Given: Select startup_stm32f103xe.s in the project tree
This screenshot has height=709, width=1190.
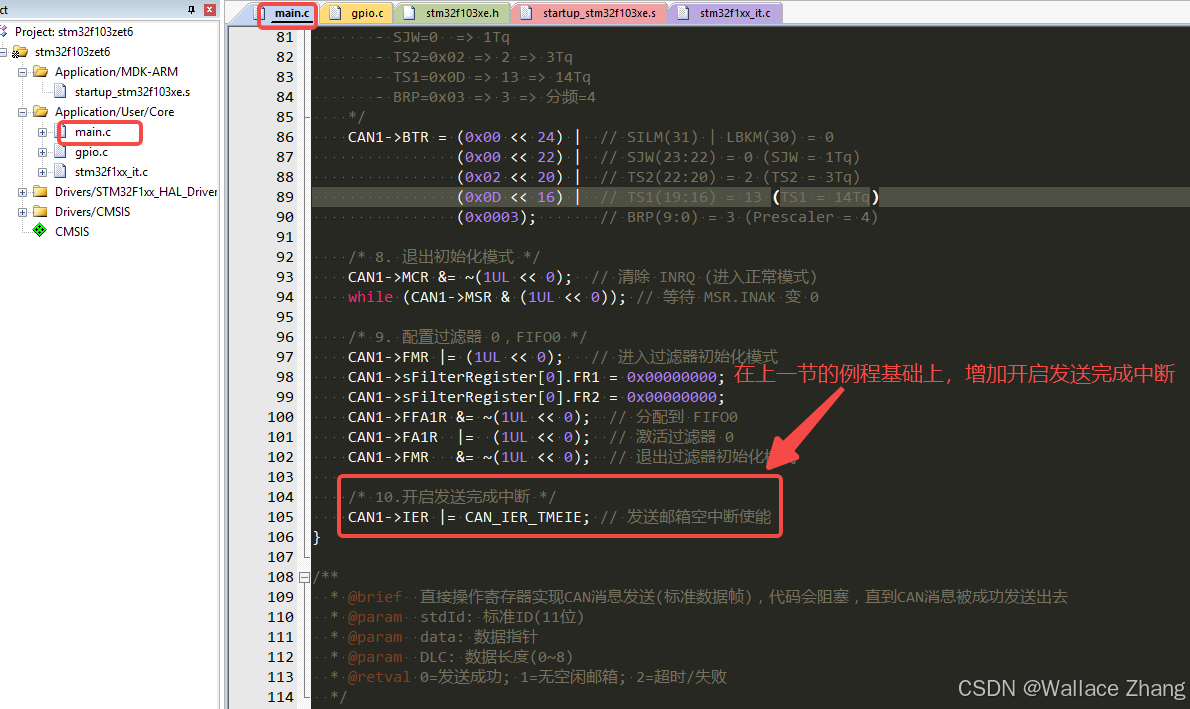Looking at the screenshot, I should coord(132,92).
